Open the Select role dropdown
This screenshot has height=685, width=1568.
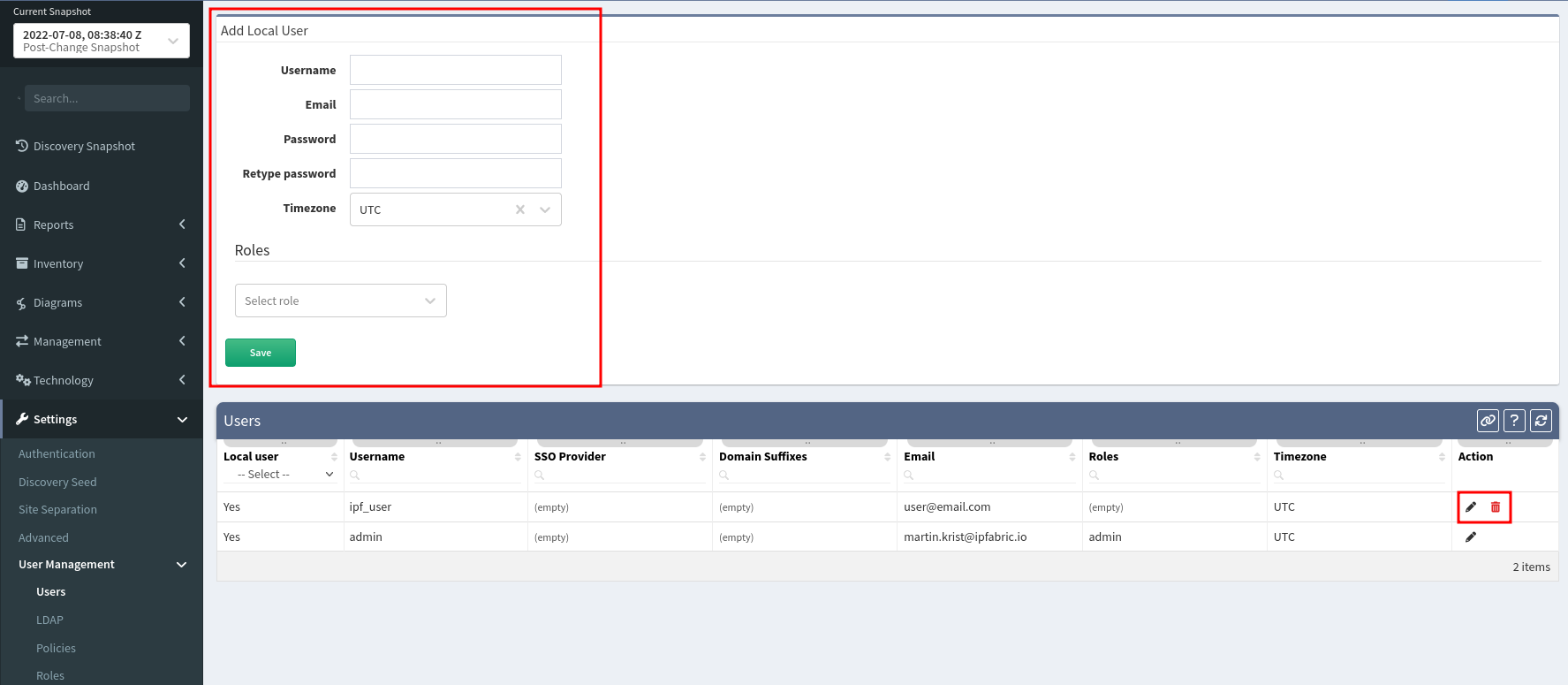click(341, 301)
